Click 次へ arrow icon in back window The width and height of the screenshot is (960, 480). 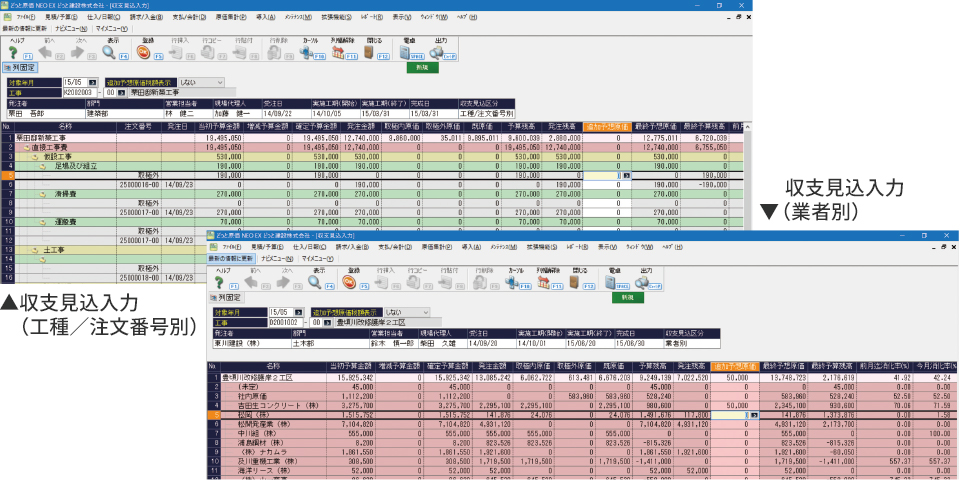pos(77,53)
